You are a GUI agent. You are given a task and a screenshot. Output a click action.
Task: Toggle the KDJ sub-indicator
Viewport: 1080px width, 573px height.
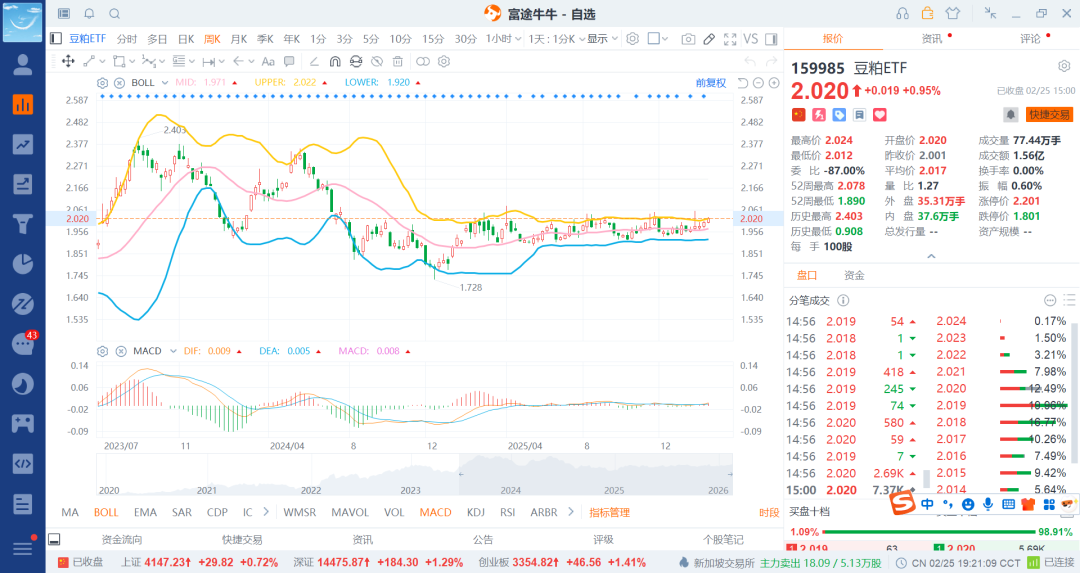(475, 512)
